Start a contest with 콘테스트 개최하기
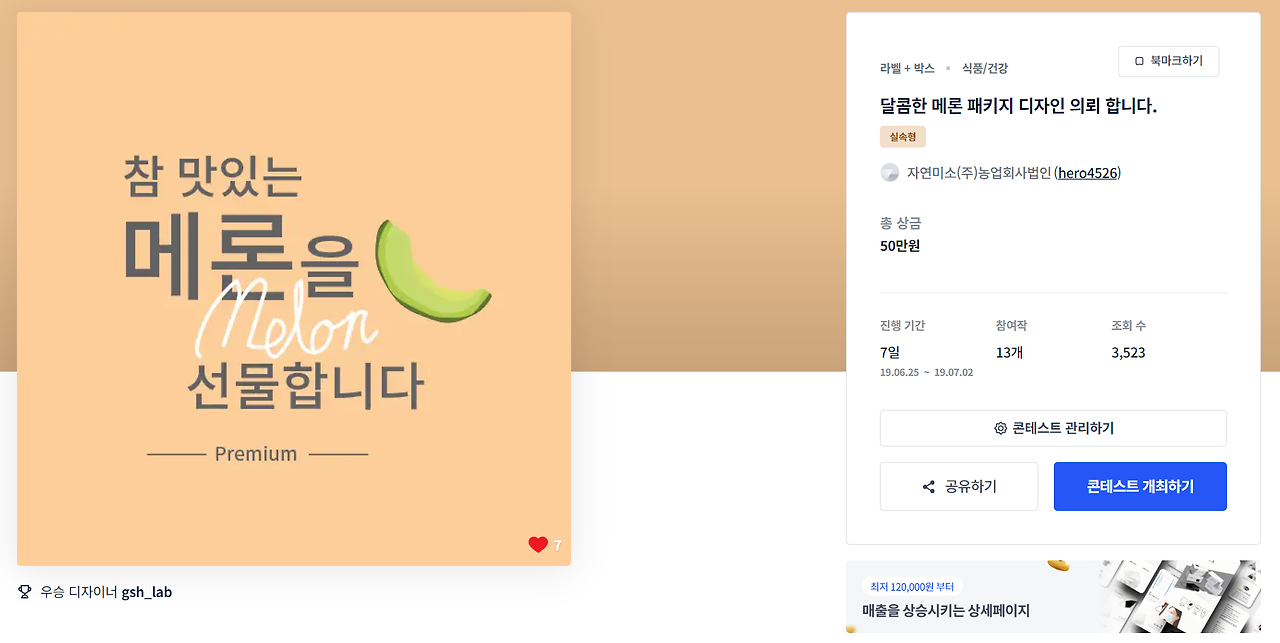This screenshot has width=1280, height=643. coord(1140,487)
